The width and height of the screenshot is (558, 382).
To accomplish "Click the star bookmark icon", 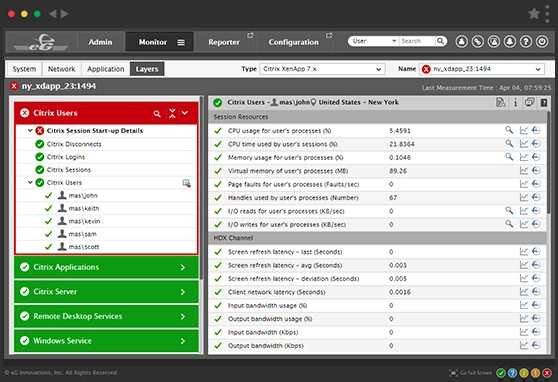I will click(x=534, y=14).
